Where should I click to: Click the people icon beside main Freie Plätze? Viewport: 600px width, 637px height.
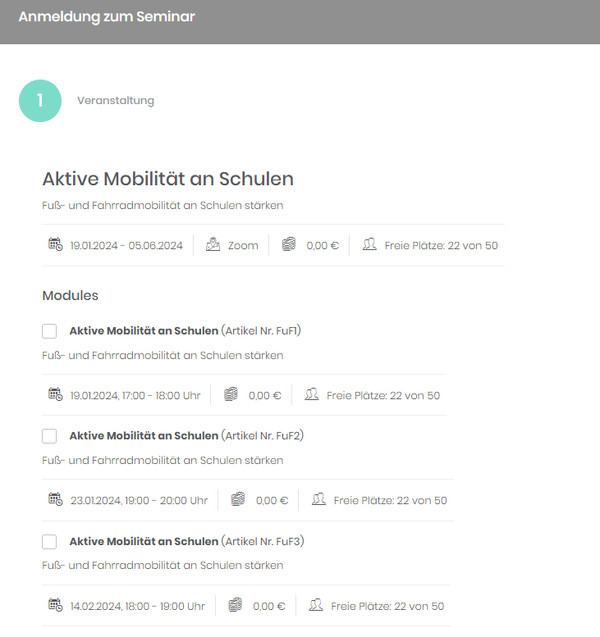369,244
